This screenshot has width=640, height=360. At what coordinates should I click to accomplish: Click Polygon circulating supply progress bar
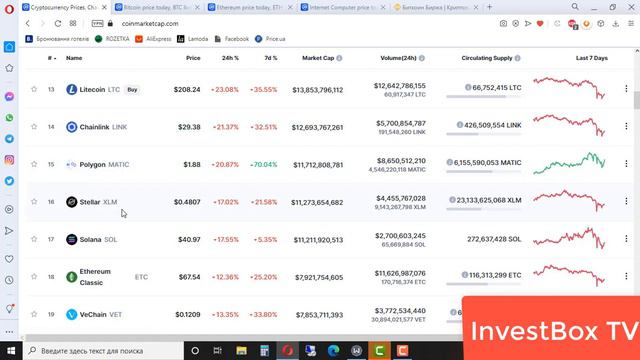pyautogui.click(x=484, y=172)
